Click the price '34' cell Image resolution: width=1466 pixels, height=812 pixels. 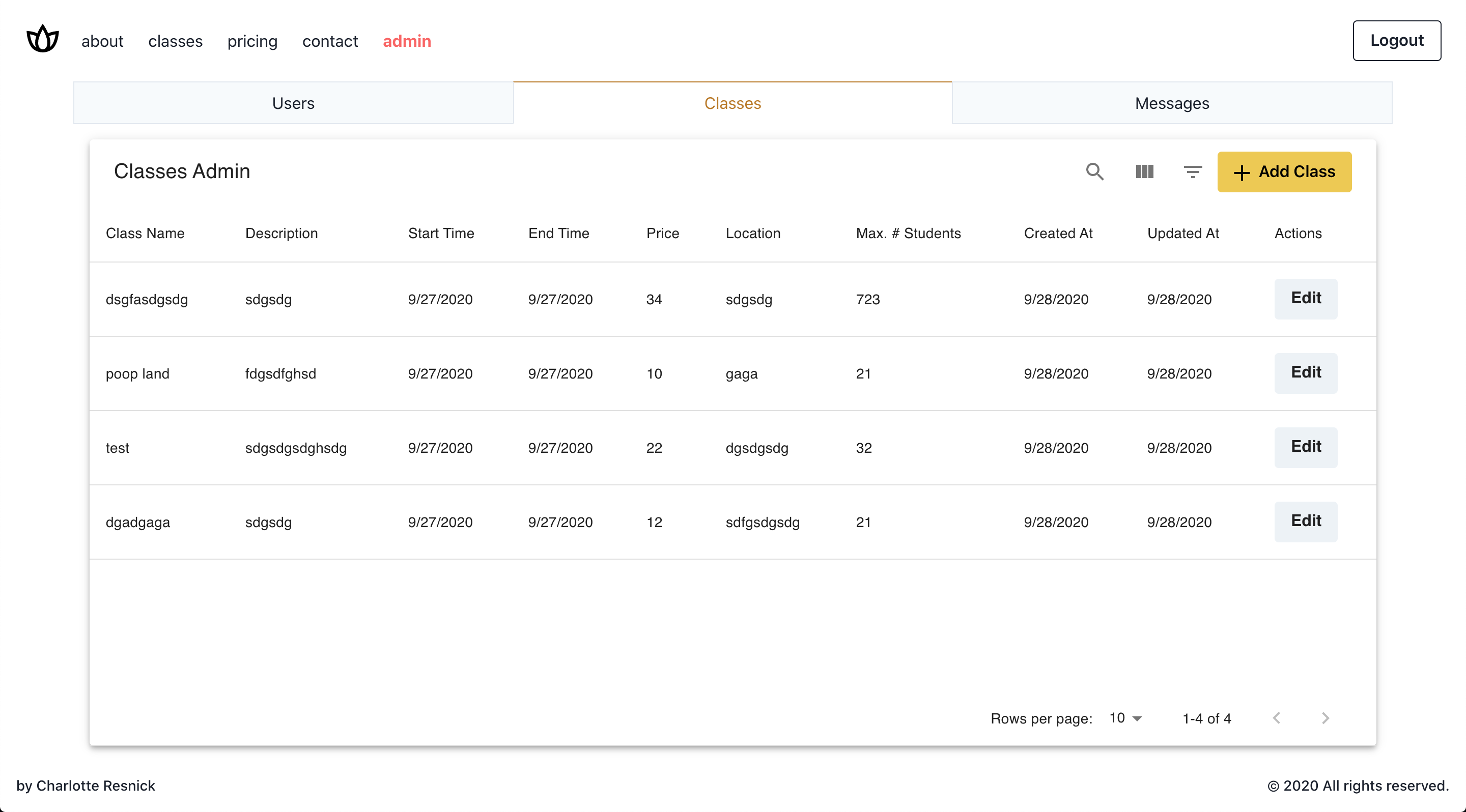pos(654,299)
